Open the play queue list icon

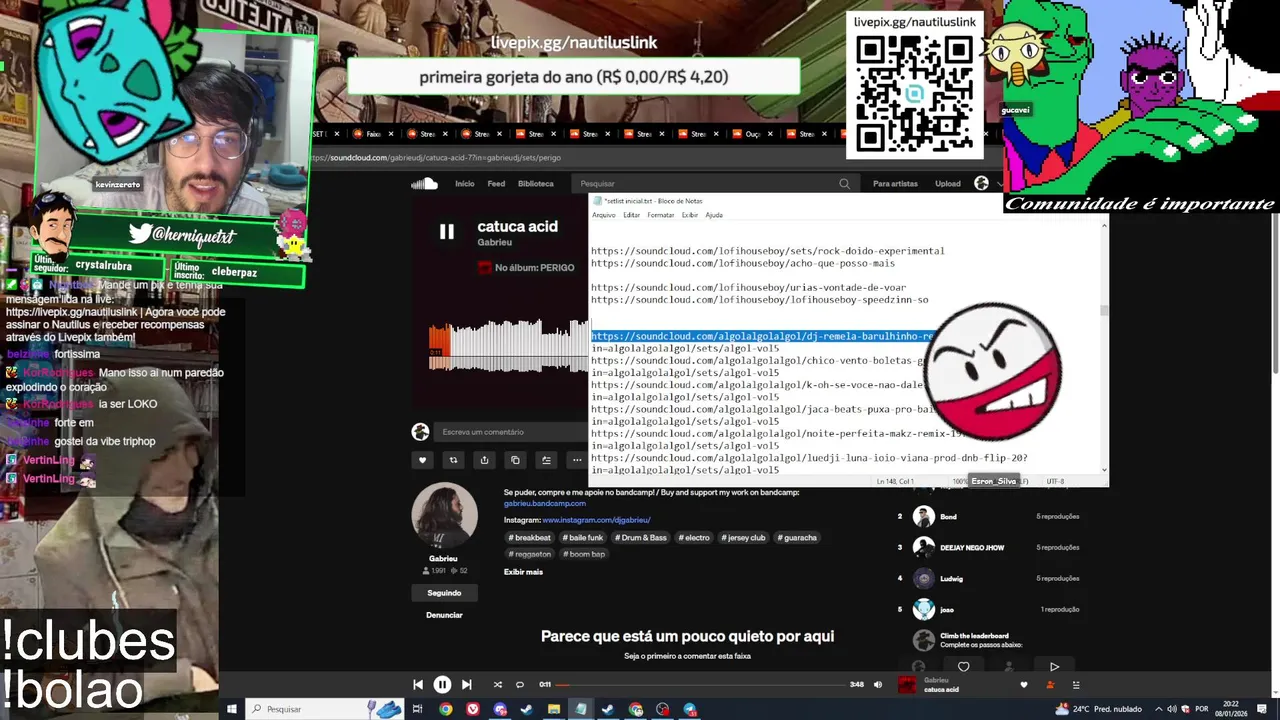tap(1076, 685)
